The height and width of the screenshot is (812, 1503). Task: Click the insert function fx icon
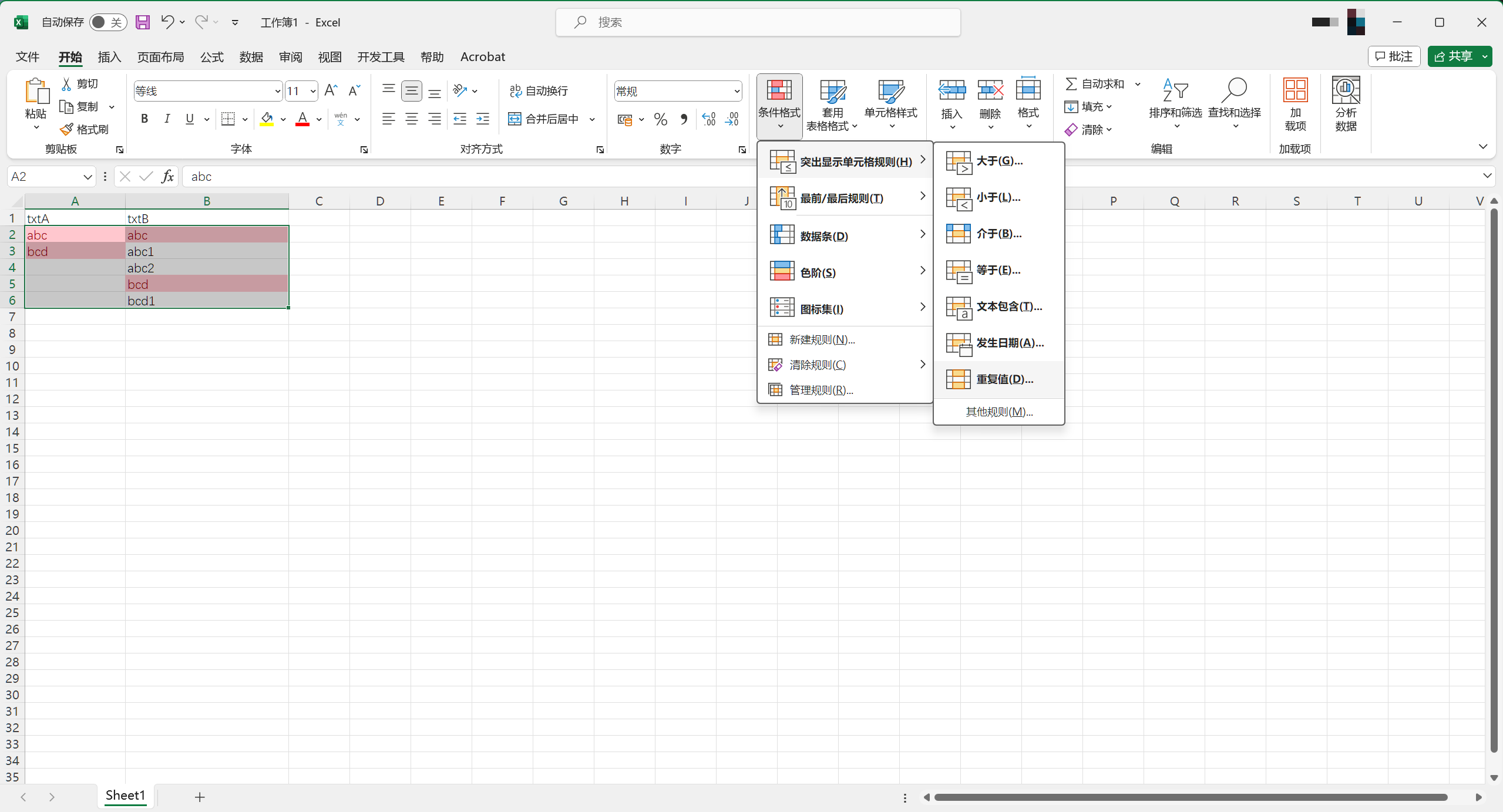(167, 177)
